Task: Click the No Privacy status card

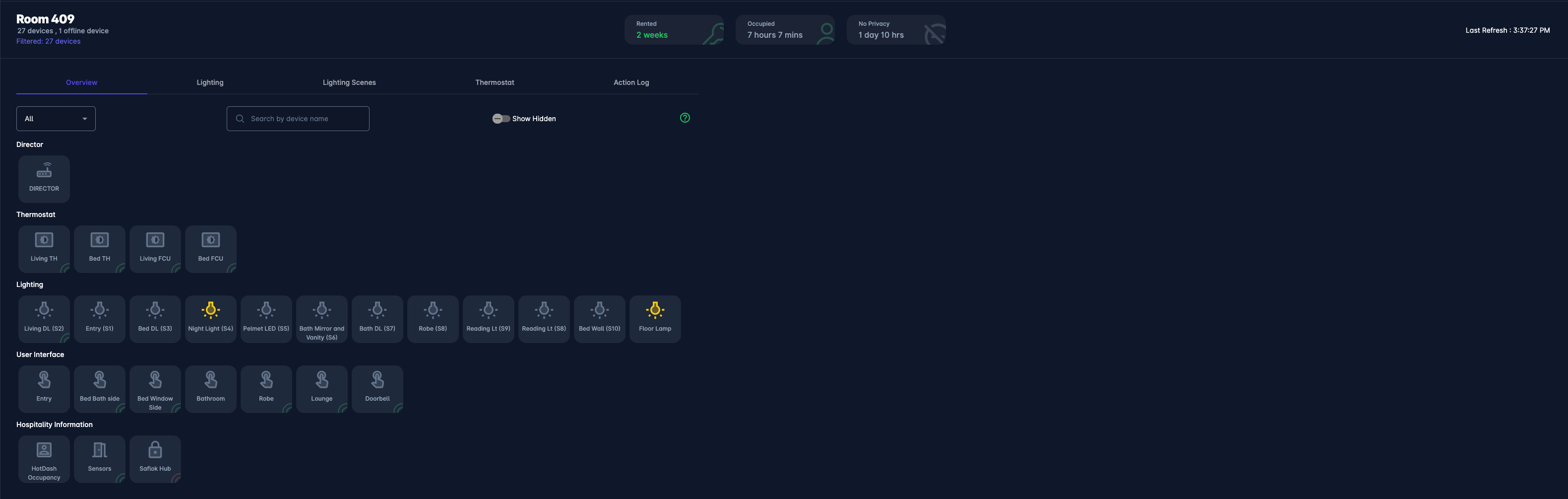Action: click(895, 30)
